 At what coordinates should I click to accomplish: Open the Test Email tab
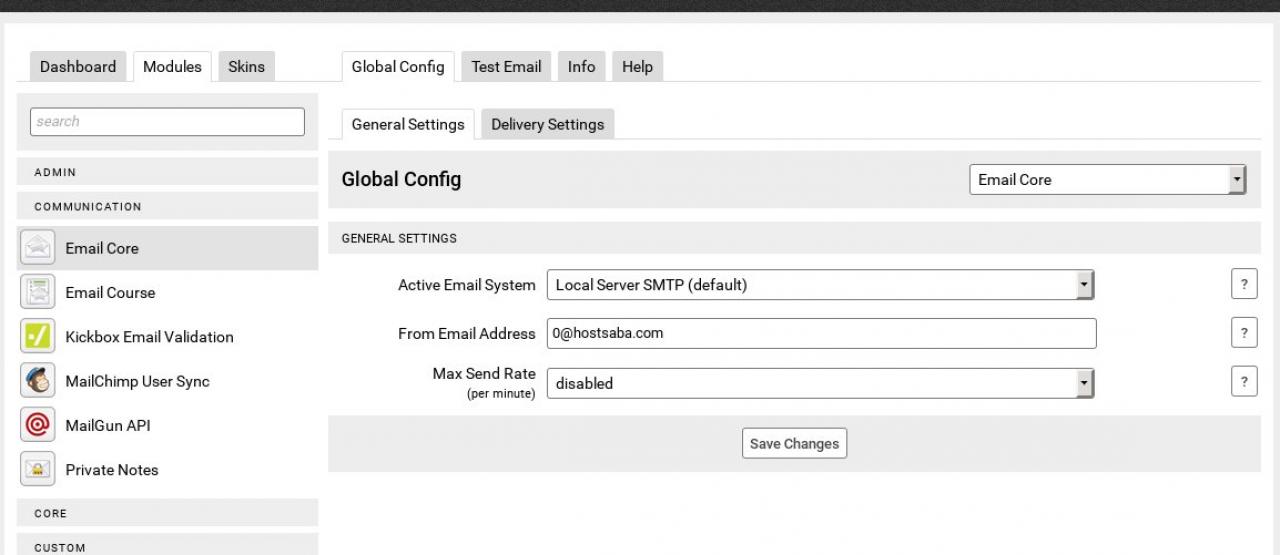click(x=506, y=67)
